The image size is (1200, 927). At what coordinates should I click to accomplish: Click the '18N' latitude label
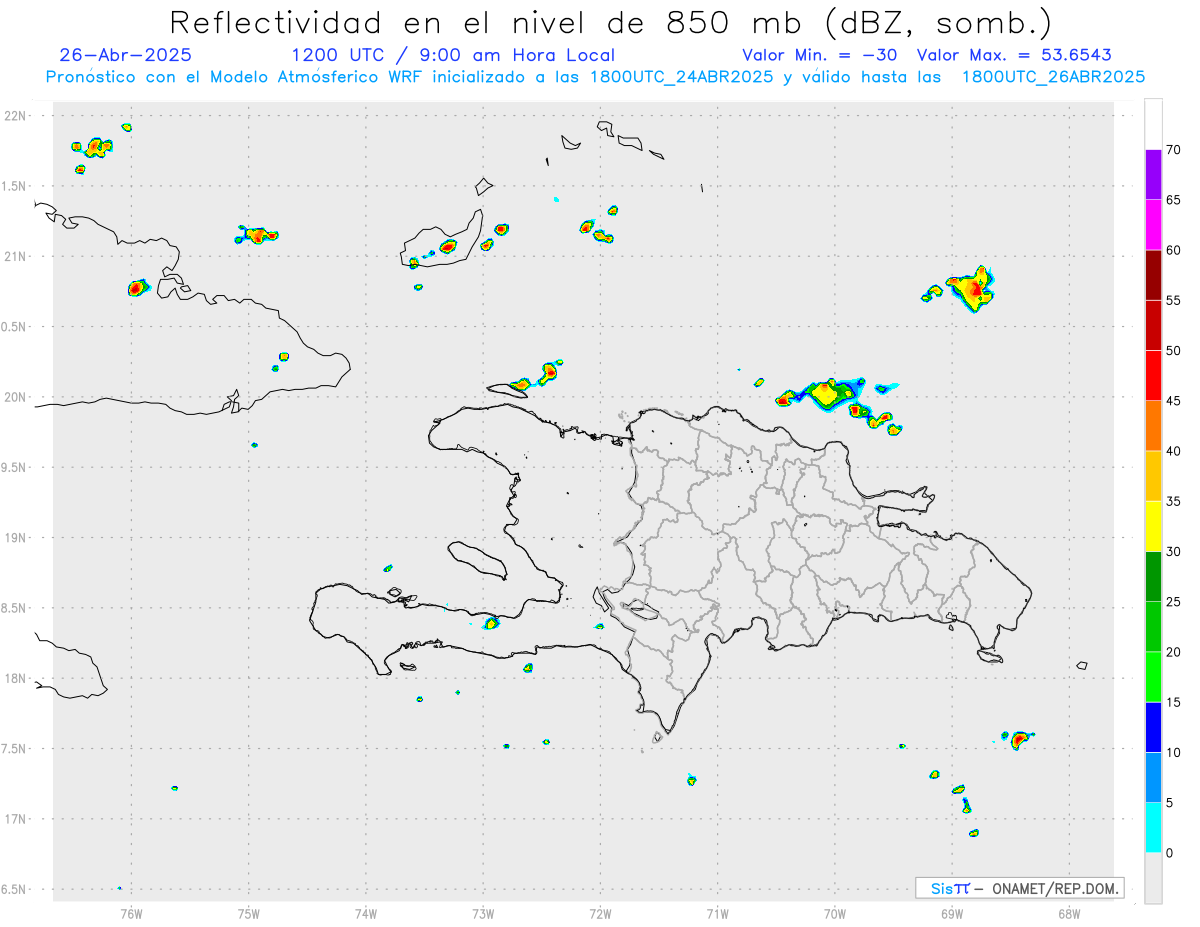(x=16, y=678)
